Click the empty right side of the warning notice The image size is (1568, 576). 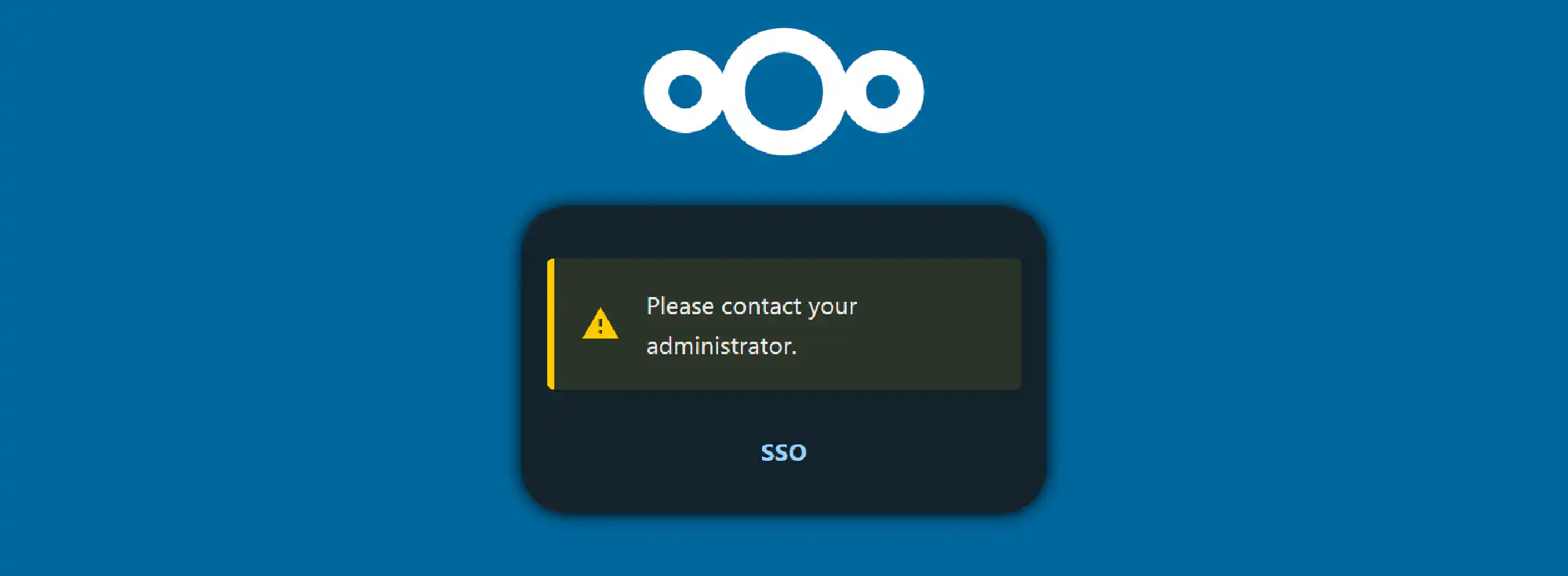pos(941,324)
